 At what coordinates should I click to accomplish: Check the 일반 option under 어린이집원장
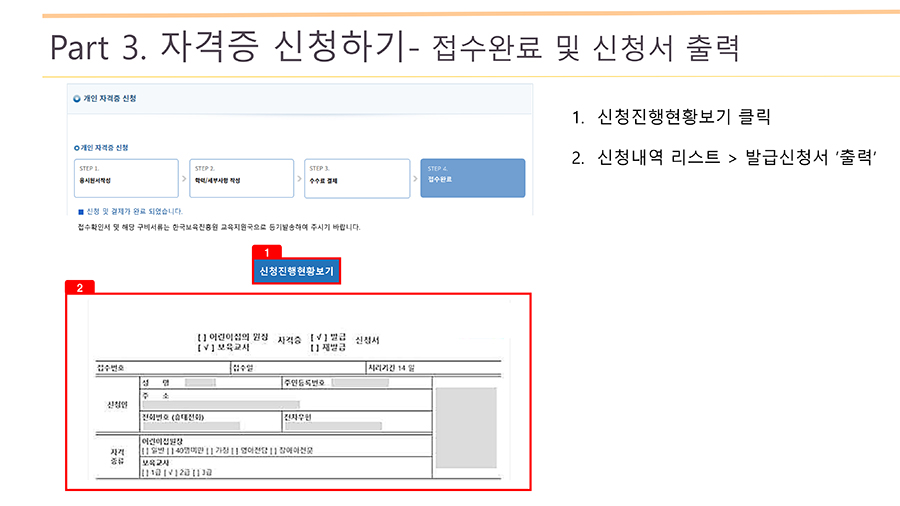[x=145, y=451]
